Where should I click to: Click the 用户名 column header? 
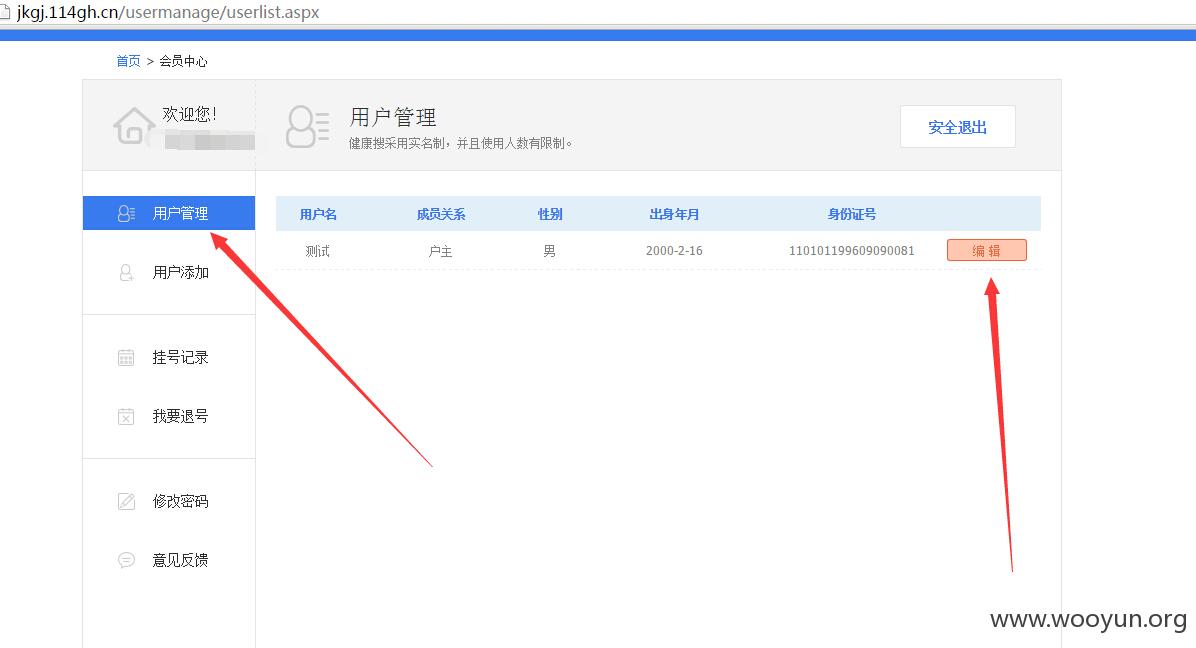coord(318,214)
